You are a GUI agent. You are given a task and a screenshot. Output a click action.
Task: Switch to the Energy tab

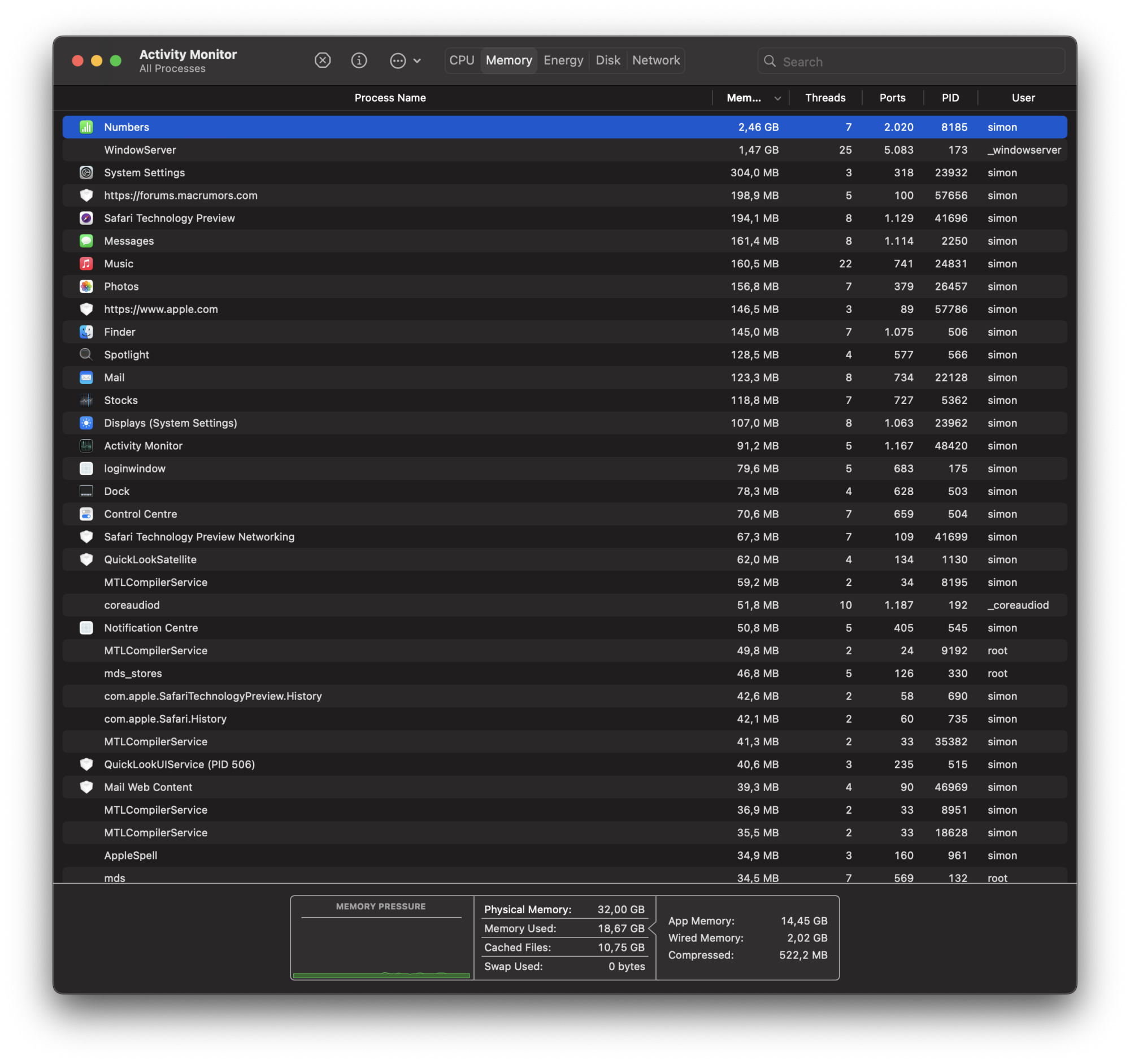point(563,60)
